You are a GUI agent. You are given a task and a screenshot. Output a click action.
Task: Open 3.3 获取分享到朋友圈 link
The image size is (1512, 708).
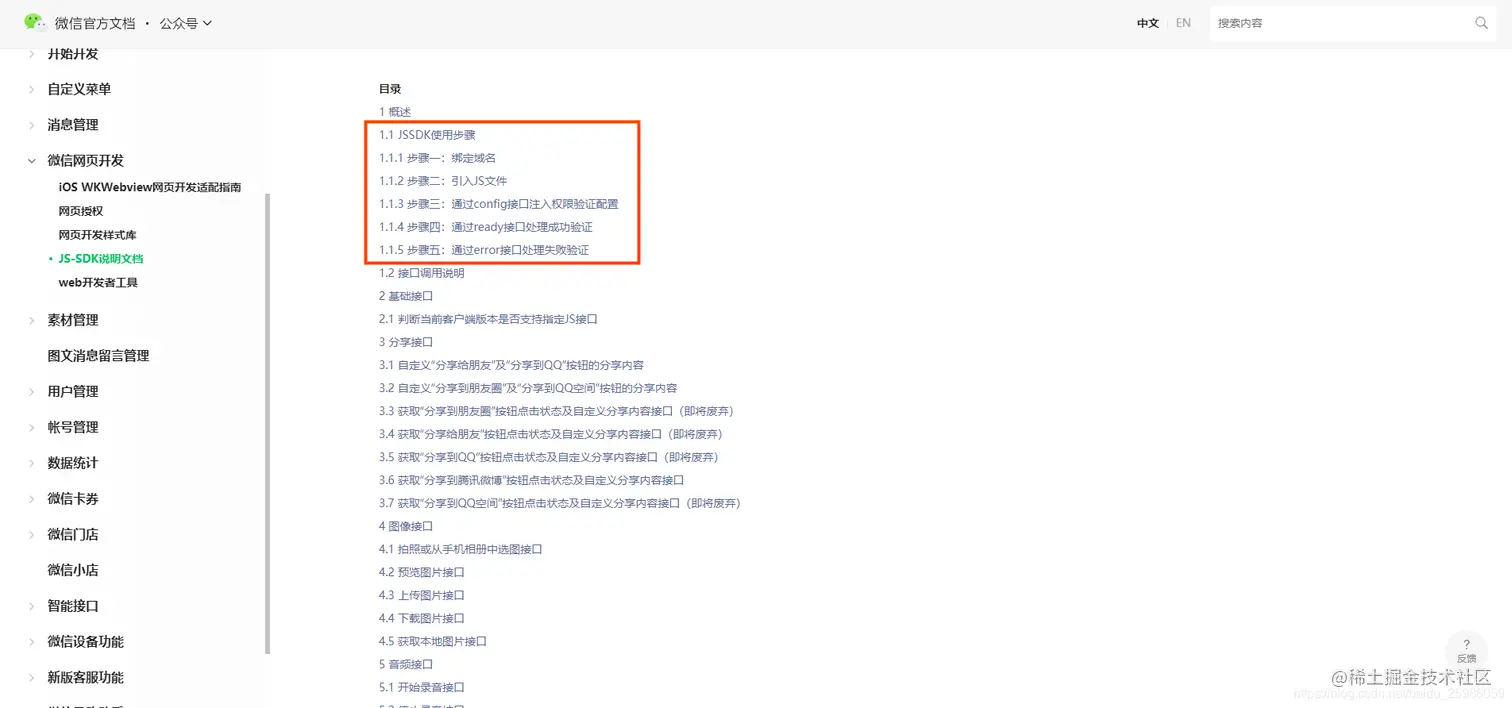point(555,411)
